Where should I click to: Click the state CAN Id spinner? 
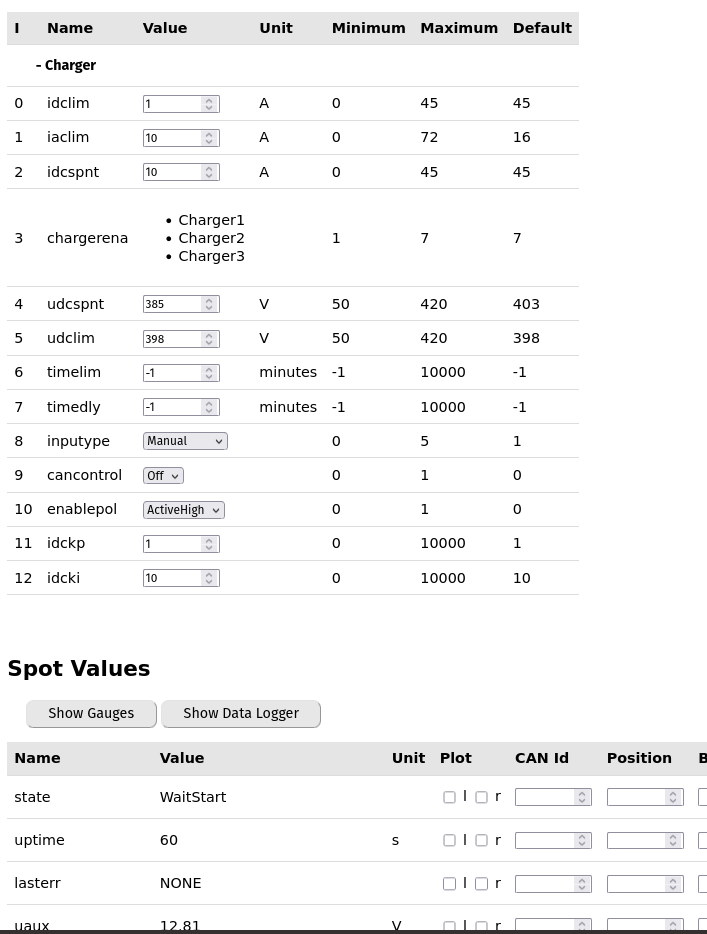pos(581,797)
